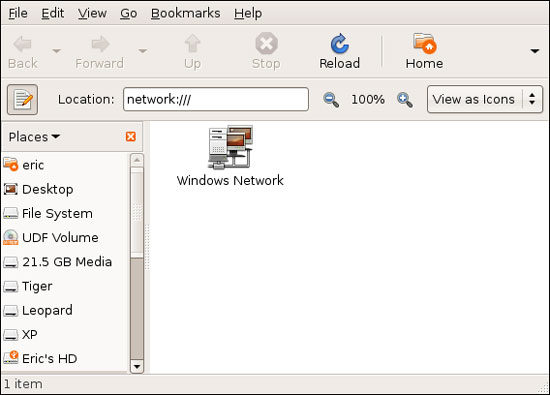Open the Windows Network icon

[x=230, y=148]
